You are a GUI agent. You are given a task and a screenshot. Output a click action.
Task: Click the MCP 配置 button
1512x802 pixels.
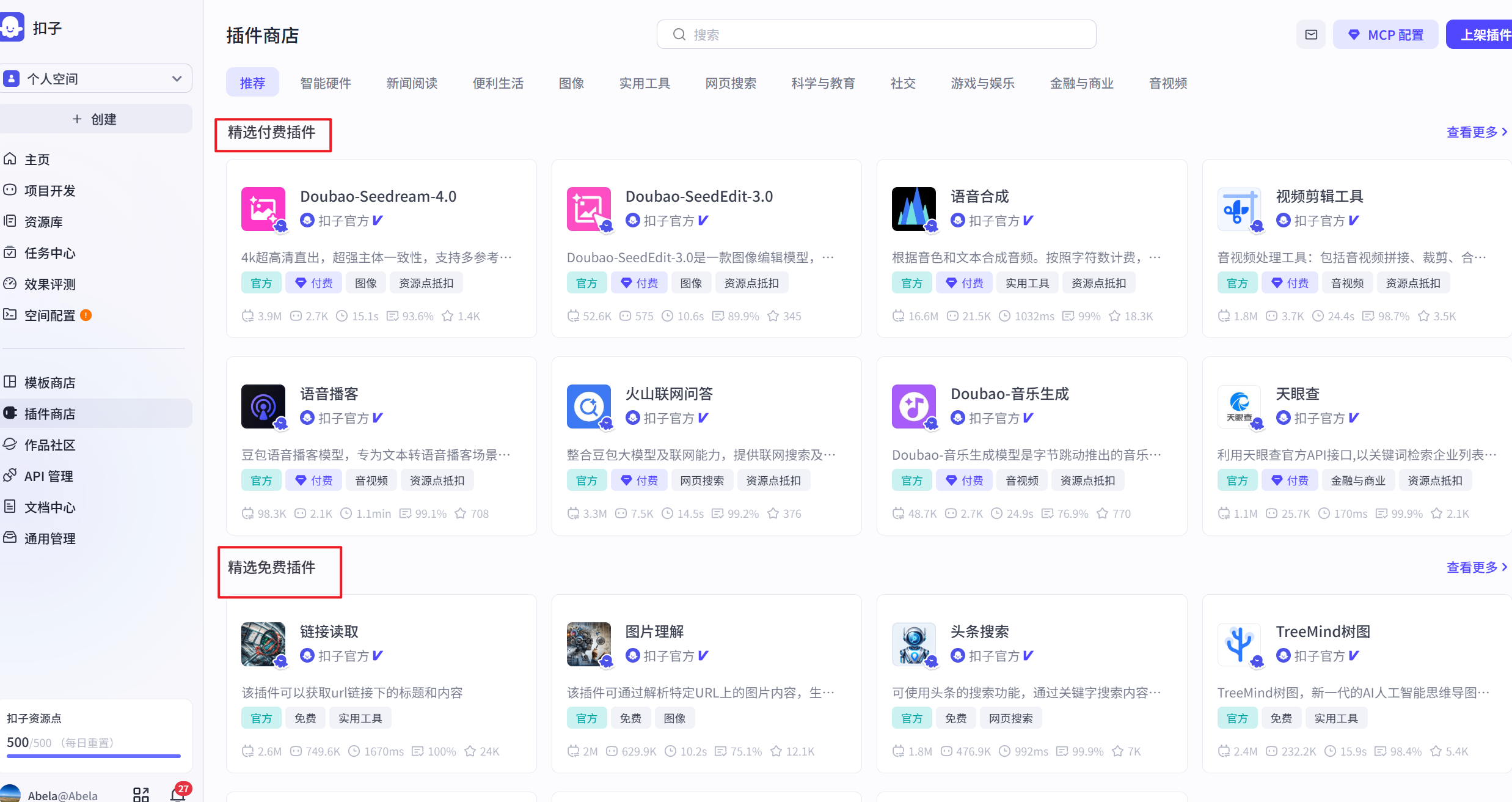(1385, 35)
